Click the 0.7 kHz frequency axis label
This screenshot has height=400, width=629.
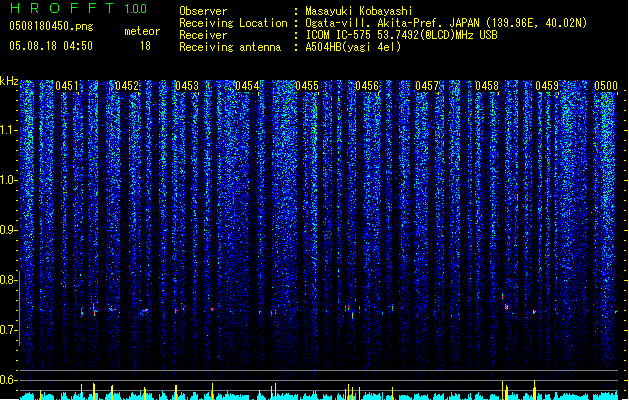[8, 330]
